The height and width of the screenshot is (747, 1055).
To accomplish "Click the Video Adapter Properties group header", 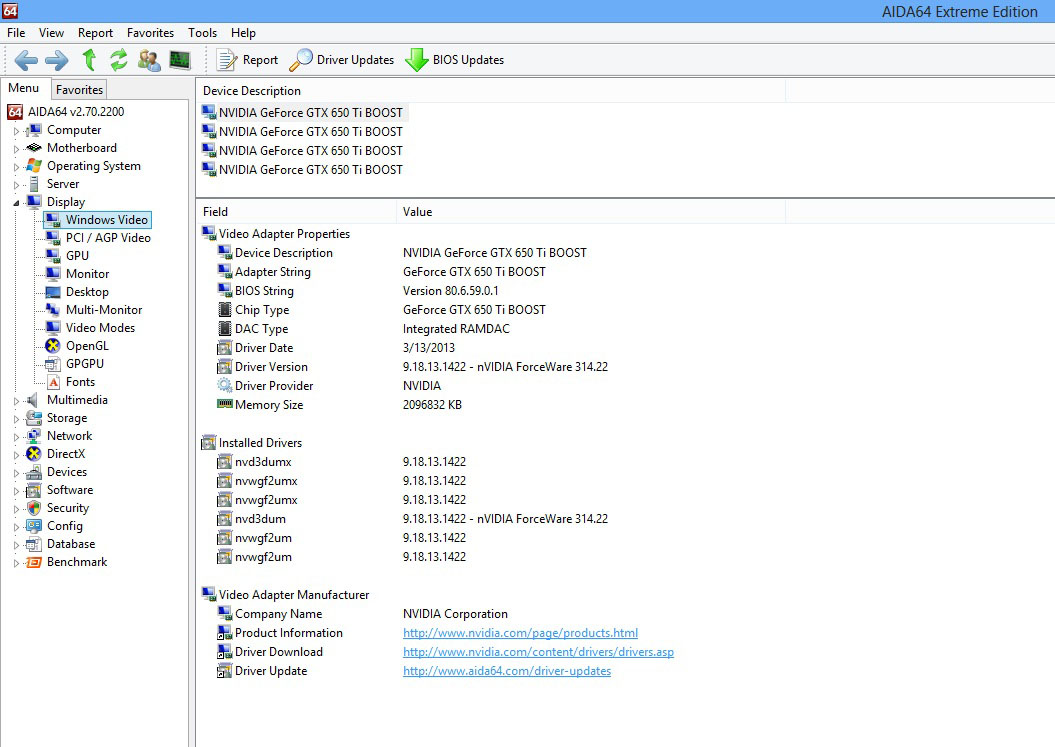I will tap(276, 234).
